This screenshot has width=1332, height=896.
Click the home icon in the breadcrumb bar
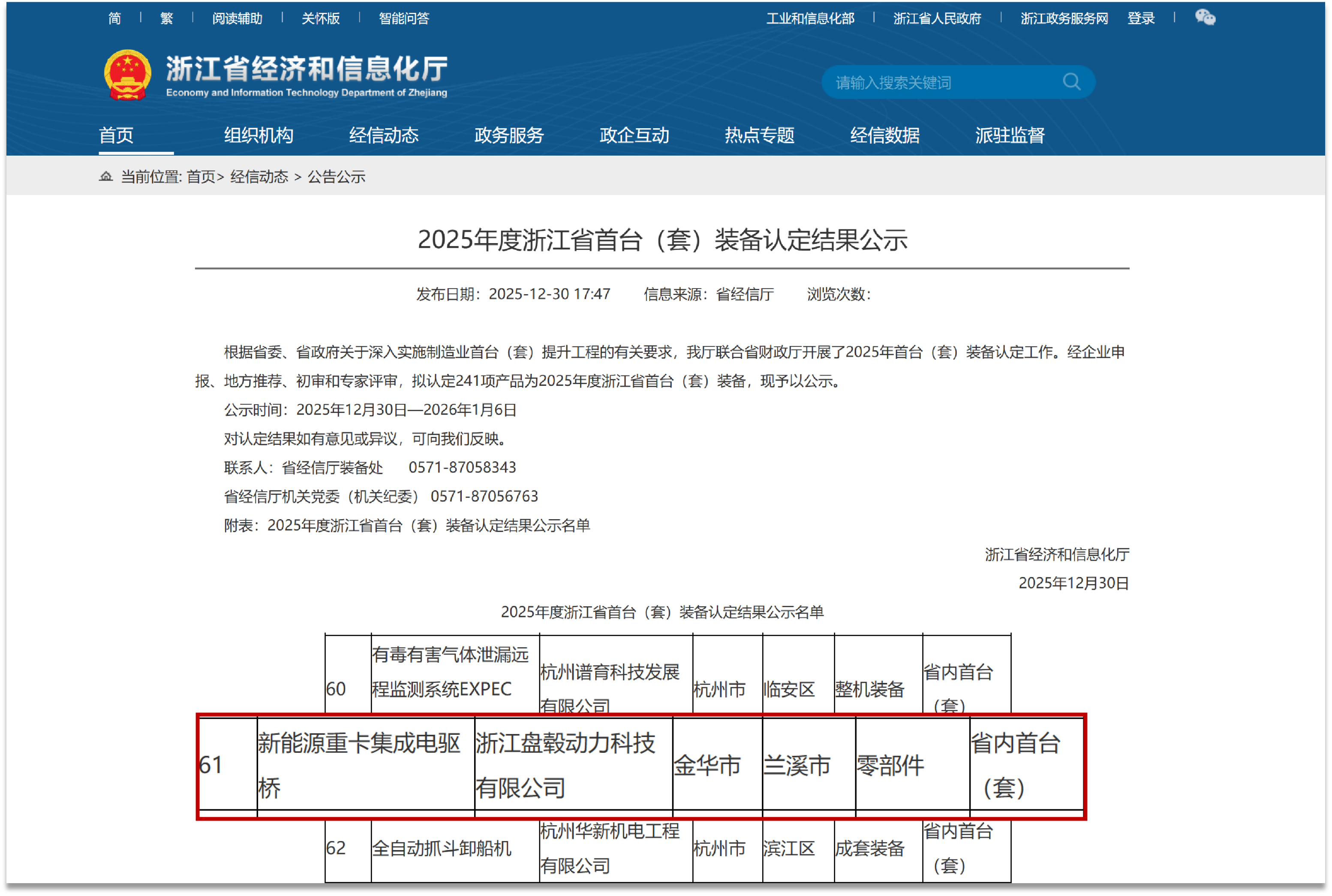coord(106,177)
